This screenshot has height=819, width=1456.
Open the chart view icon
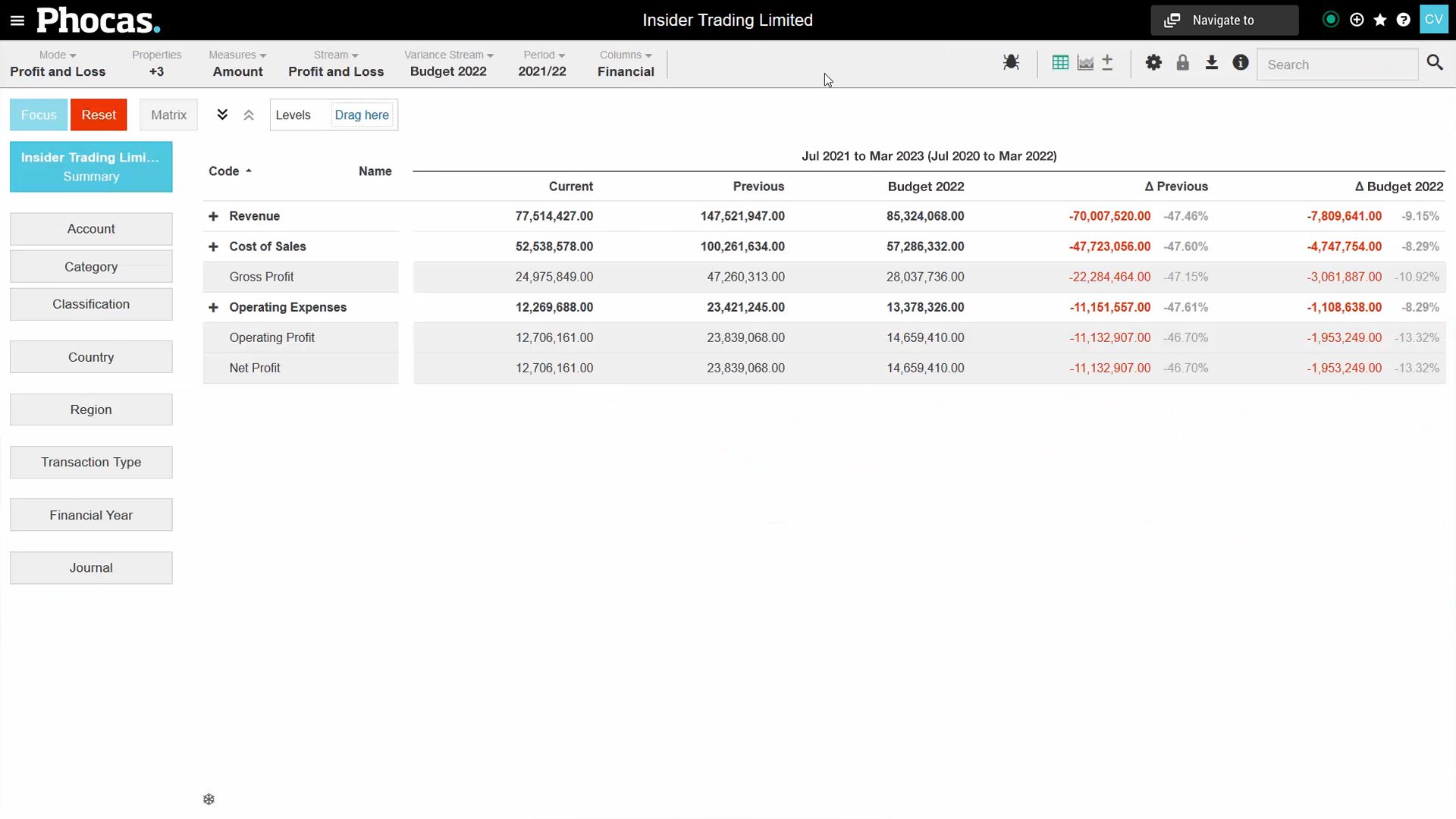[1084, 62]
